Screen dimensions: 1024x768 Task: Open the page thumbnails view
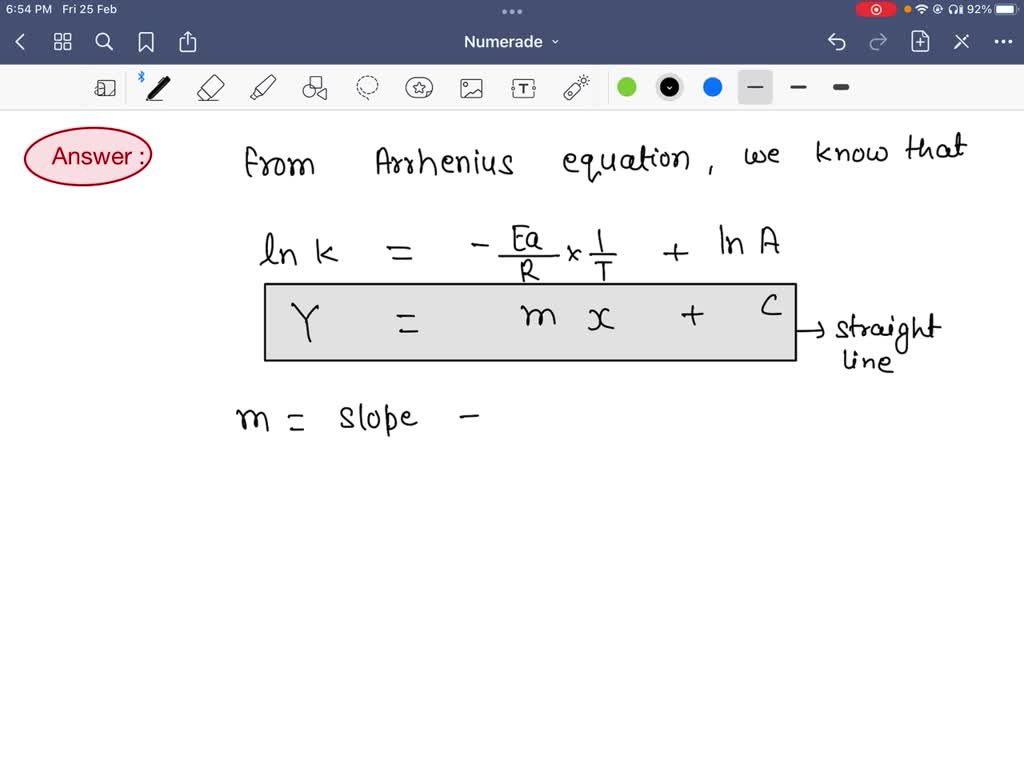[62, 42]
